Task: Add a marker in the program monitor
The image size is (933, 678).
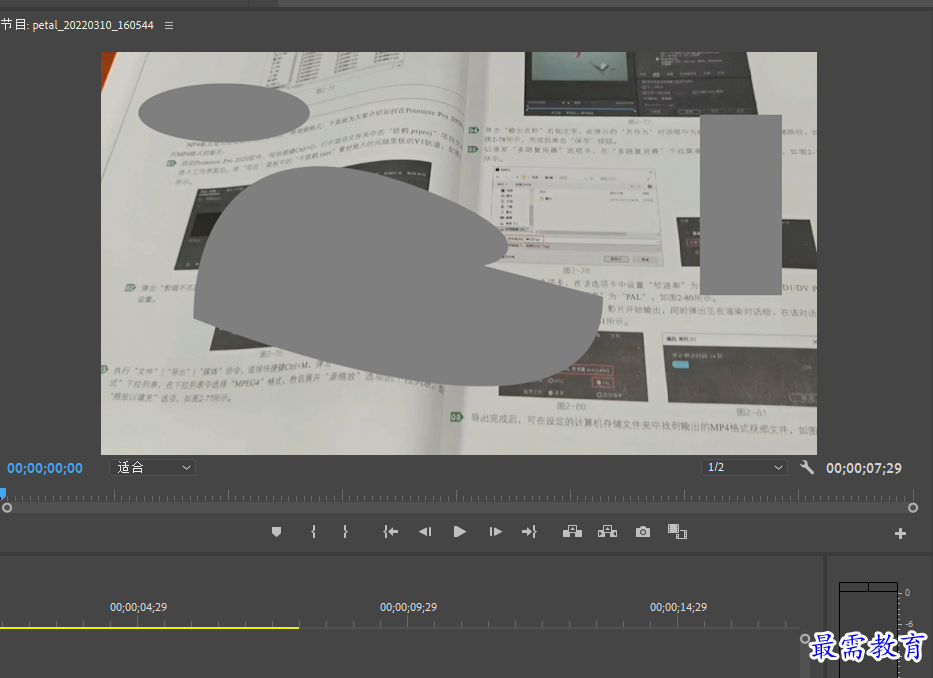Action: [x=276, y=532]
